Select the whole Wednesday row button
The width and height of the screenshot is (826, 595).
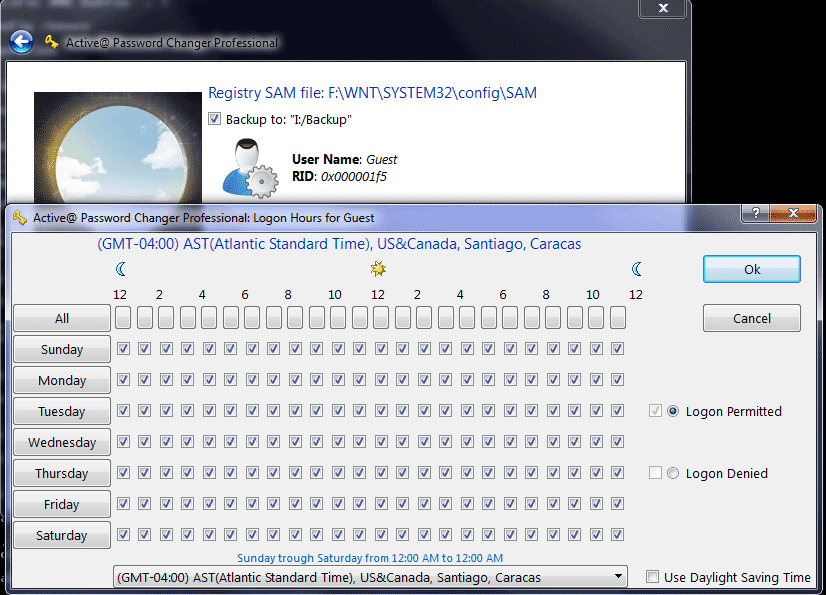62,442
